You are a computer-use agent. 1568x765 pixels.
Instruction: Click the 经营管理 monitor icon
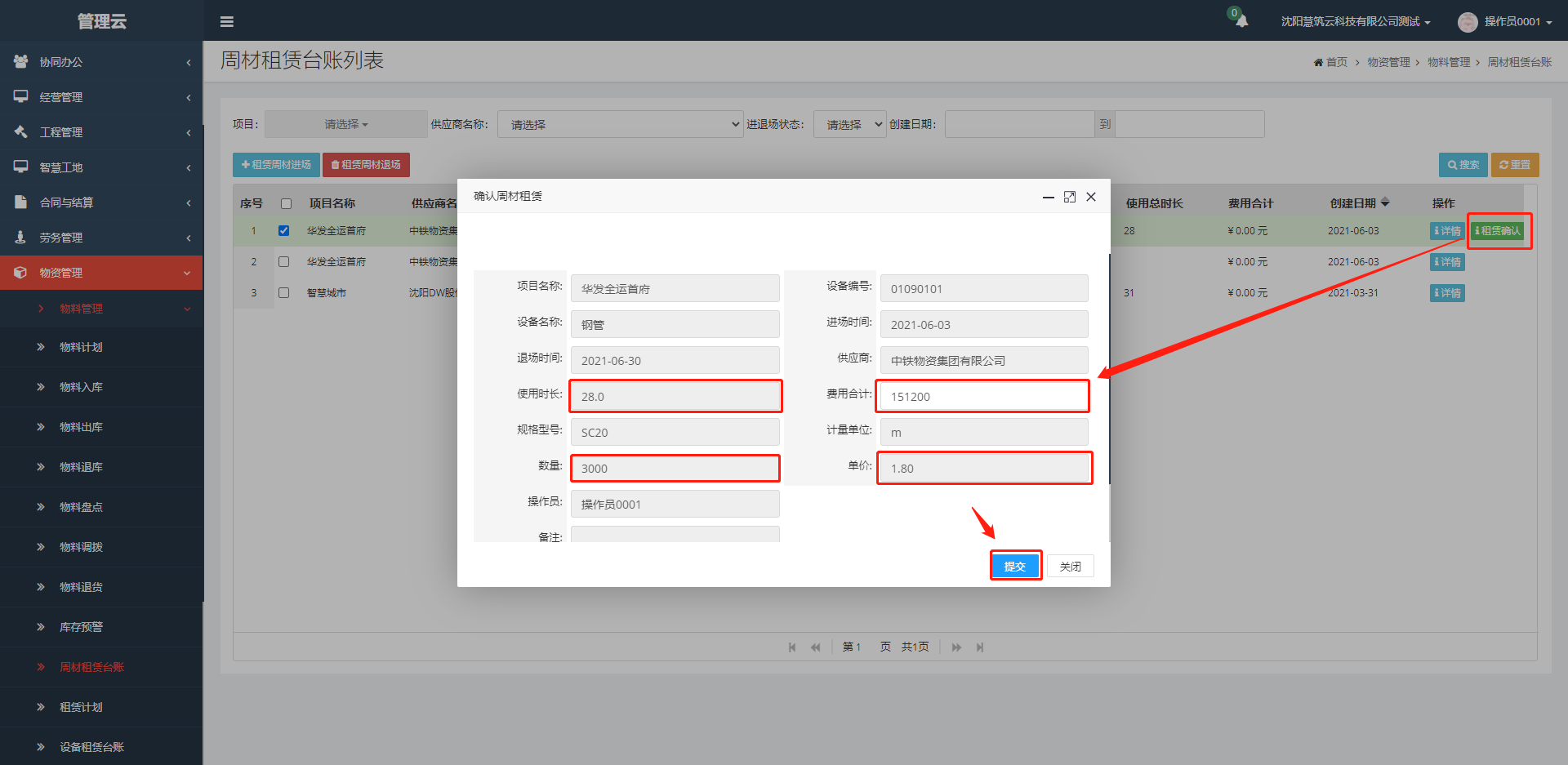(x=21, y=96)
